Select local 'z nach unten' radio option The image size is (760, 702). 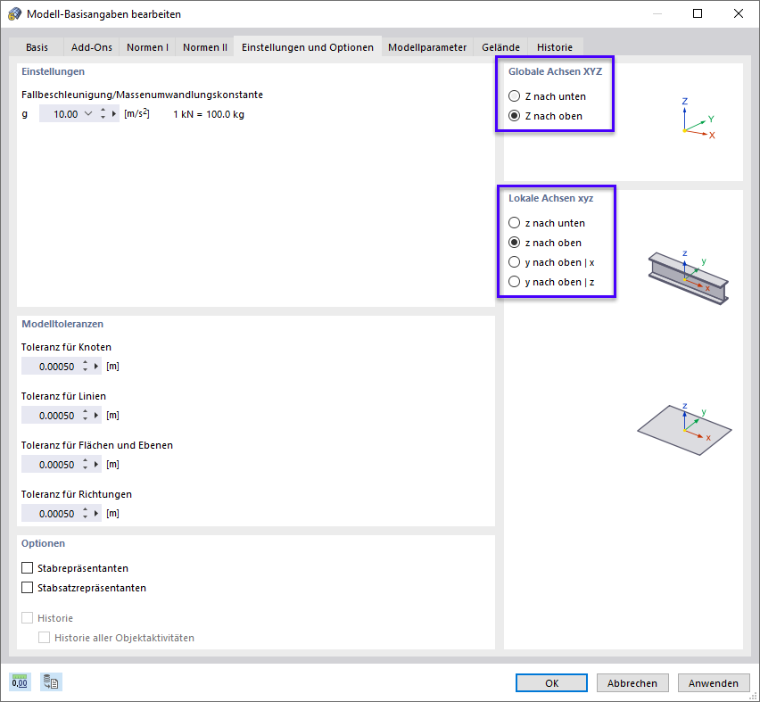point(514,223)
